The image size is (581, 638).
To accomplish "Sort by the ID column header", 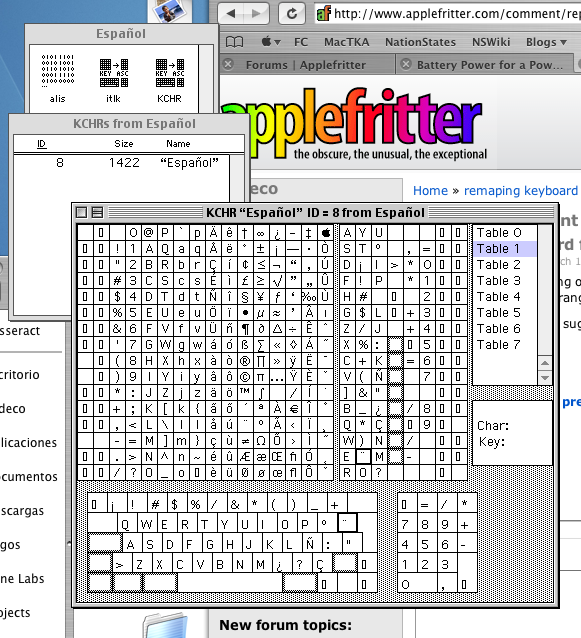I will [x=42, y=144].
